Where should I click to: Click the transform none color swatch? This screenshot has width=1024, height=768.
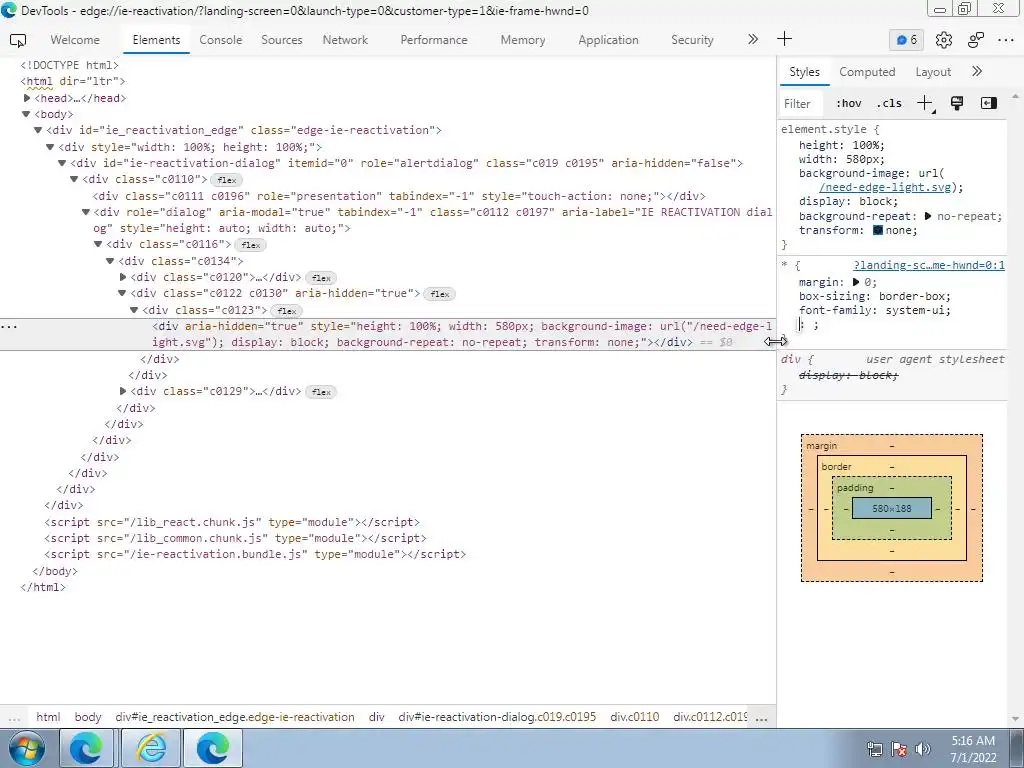click(x=878, y=231)
